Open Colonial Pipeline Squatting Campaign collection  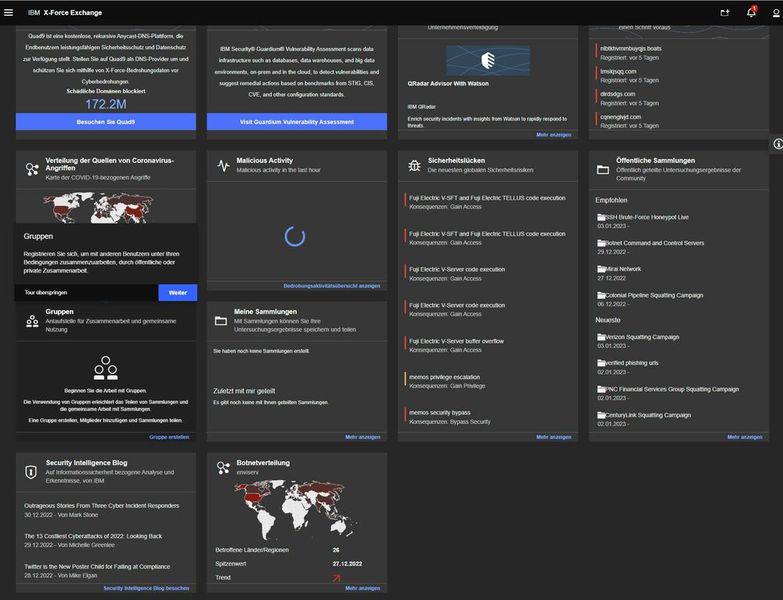click(654, 295)
